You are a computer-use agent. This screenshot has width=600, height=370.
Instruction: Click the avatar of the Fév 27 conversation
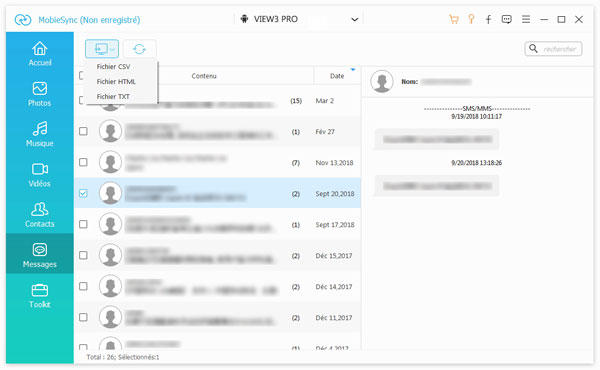pos(111,131)
